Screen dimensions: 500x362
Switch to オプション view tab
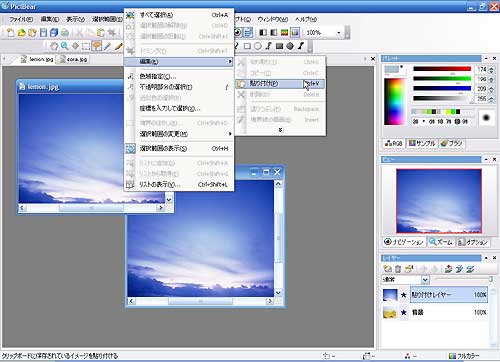[x=473, y=242]
